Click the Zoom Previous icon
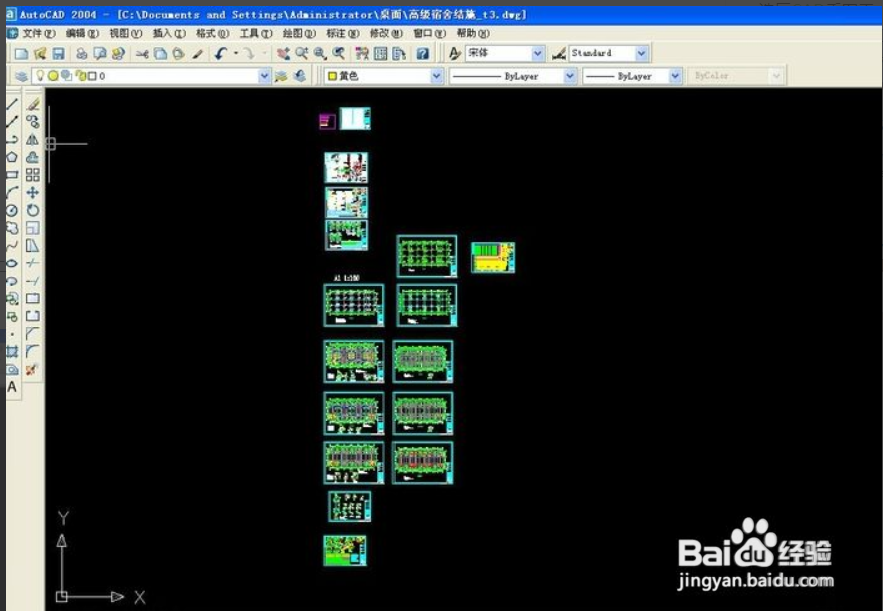This screenshot has width=883, height=611. (x=339, y=53)
